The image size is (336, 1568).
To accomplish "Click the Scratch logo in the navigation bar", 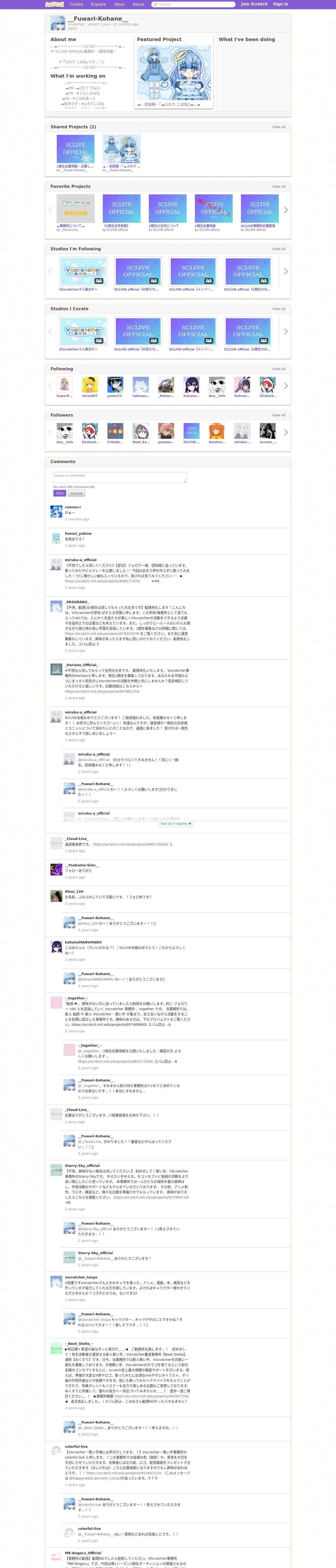I will pyautogui.click(x=54, y=4).
